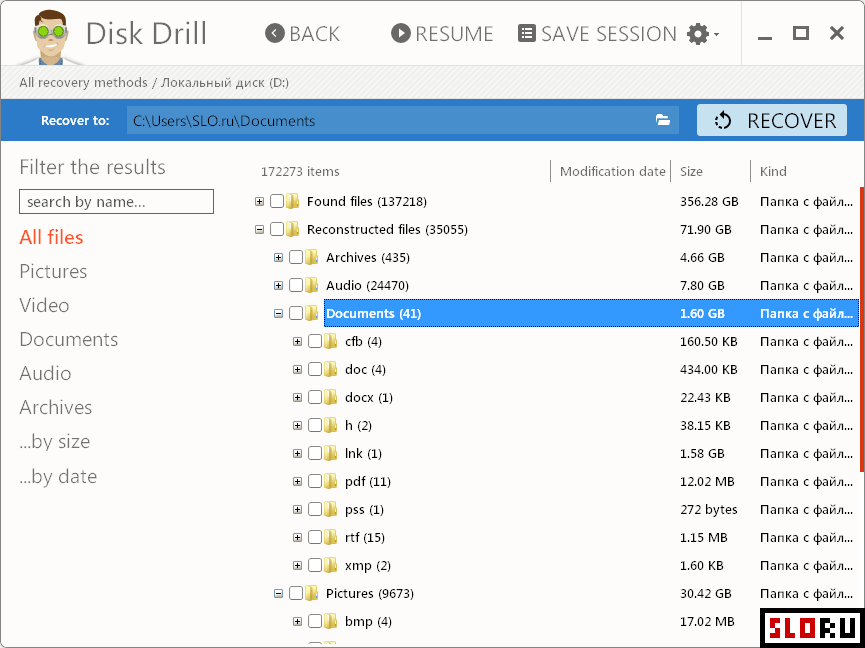Screen dimensions: 865x648
Task: Check the Reconstructed files checkbox
Action: pyautogui.click(x=277, y=229)
